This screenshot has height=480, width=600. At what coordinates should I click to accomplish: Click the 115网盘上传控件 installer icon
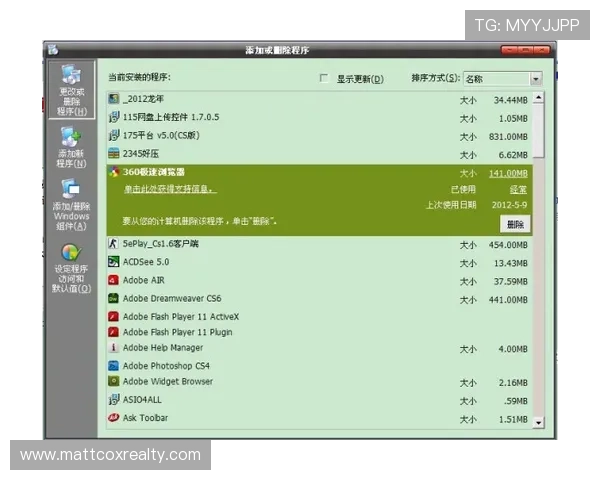pos(114,117)
